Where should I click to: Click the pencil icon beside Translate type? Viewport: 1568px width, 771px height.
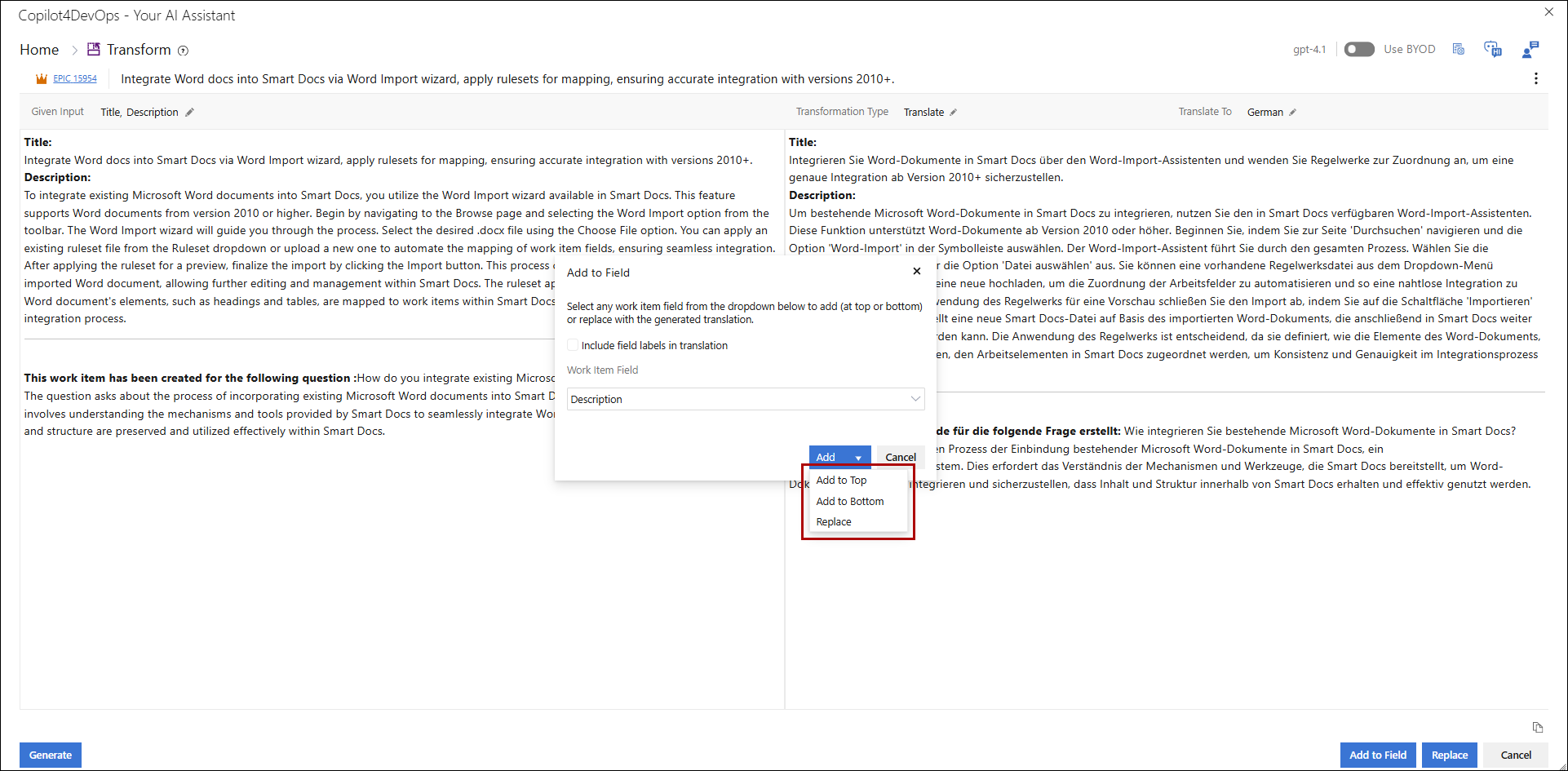tap(953, 113)
